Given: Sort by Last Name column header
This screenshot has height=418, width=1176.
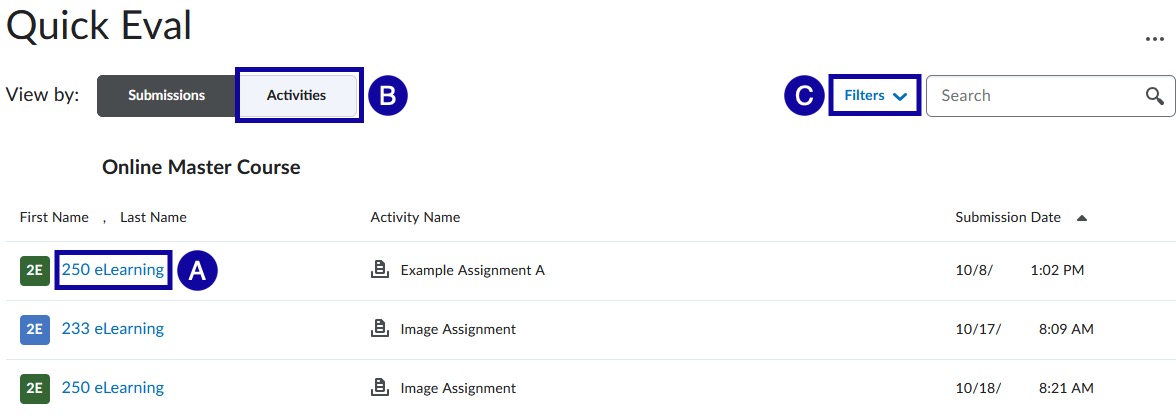Looking at the screenshot, I should 153,218.
